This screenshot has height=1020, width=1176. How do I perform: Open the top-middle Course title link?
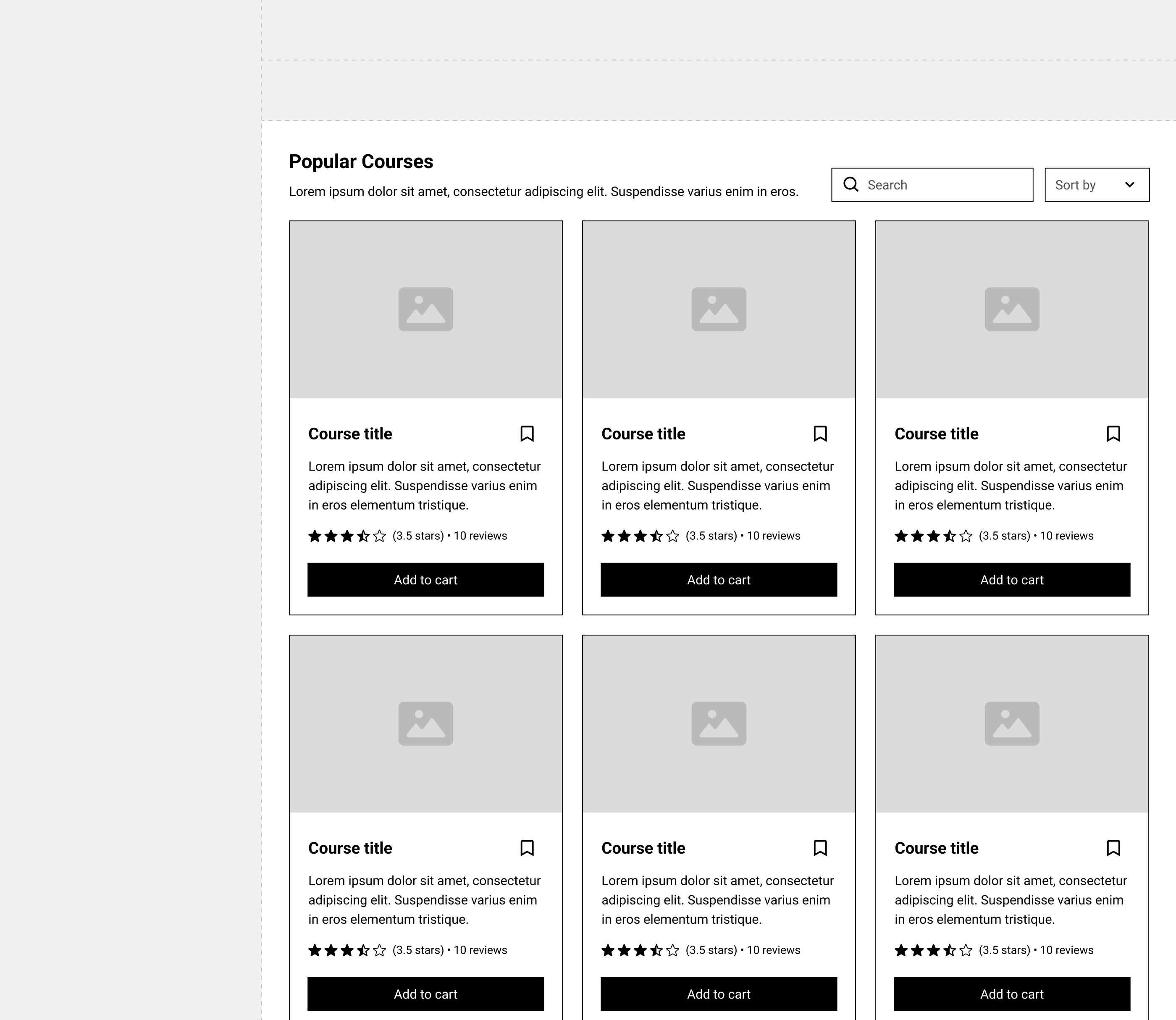(x=643, y=434)
